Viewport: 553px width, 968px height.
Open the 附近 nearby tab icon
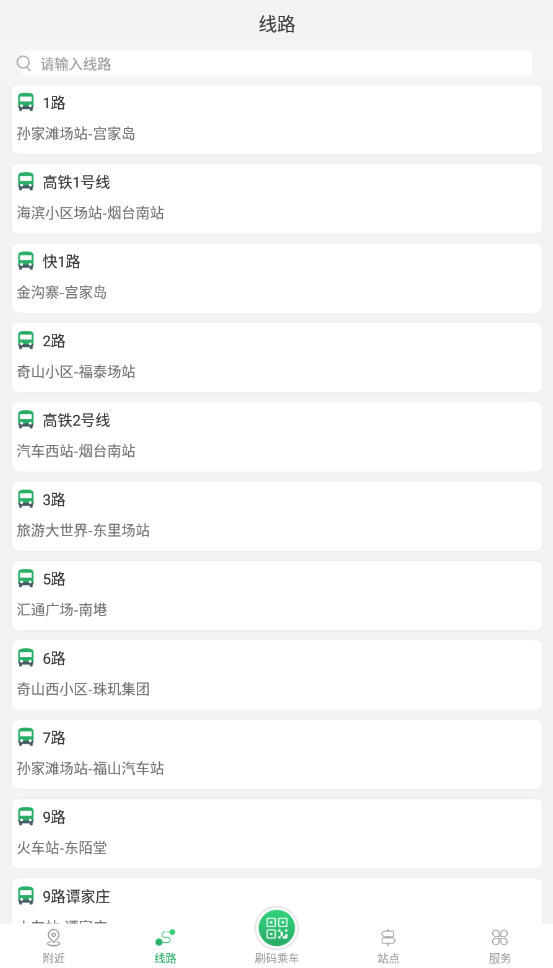[54, 938]
